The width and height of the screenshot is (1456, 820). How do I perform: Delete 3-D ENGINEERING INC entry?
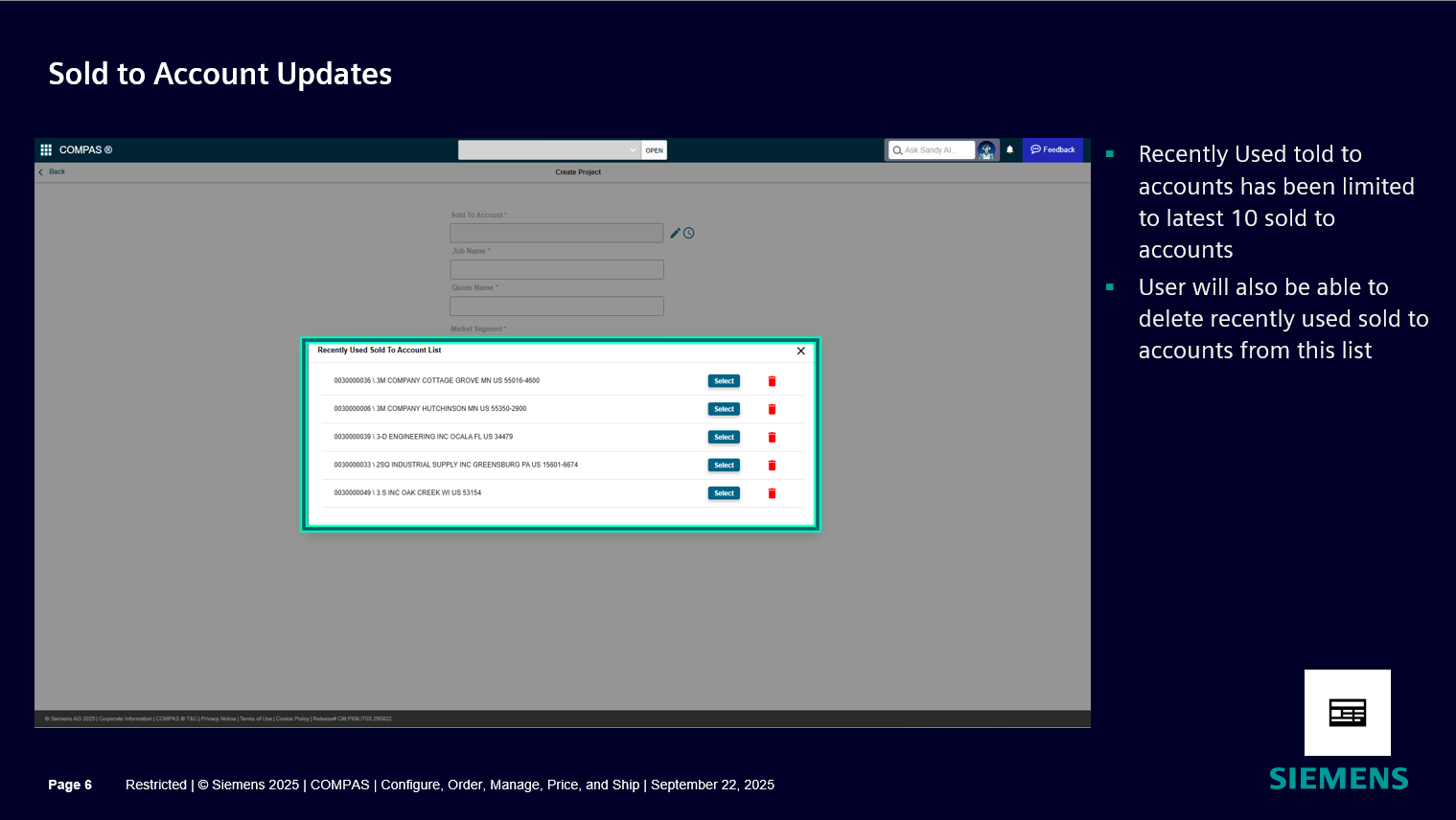[772, 437]
